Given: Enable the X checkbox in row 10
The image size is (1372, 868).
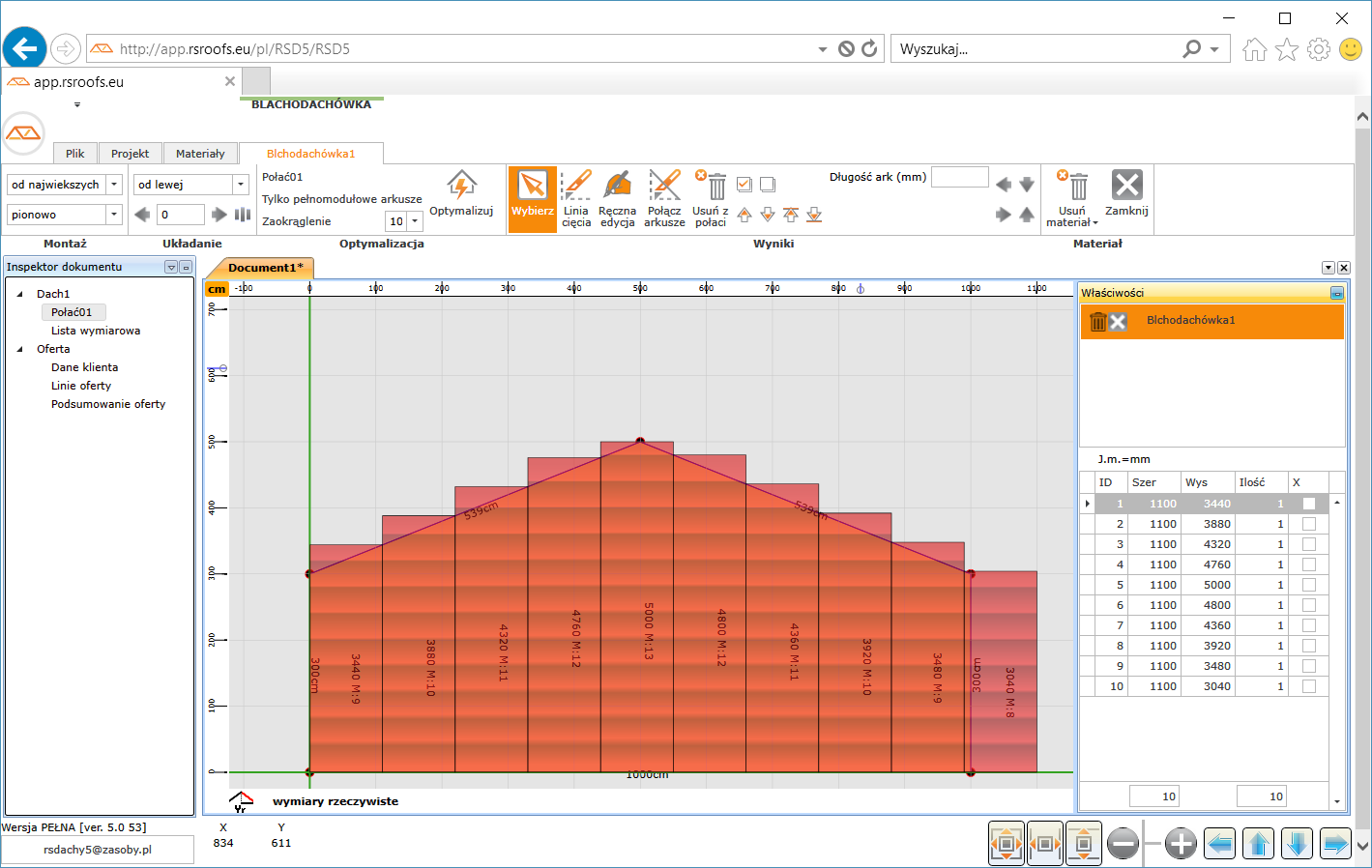Looking at the screenshot, I should tap(1309, 686).
